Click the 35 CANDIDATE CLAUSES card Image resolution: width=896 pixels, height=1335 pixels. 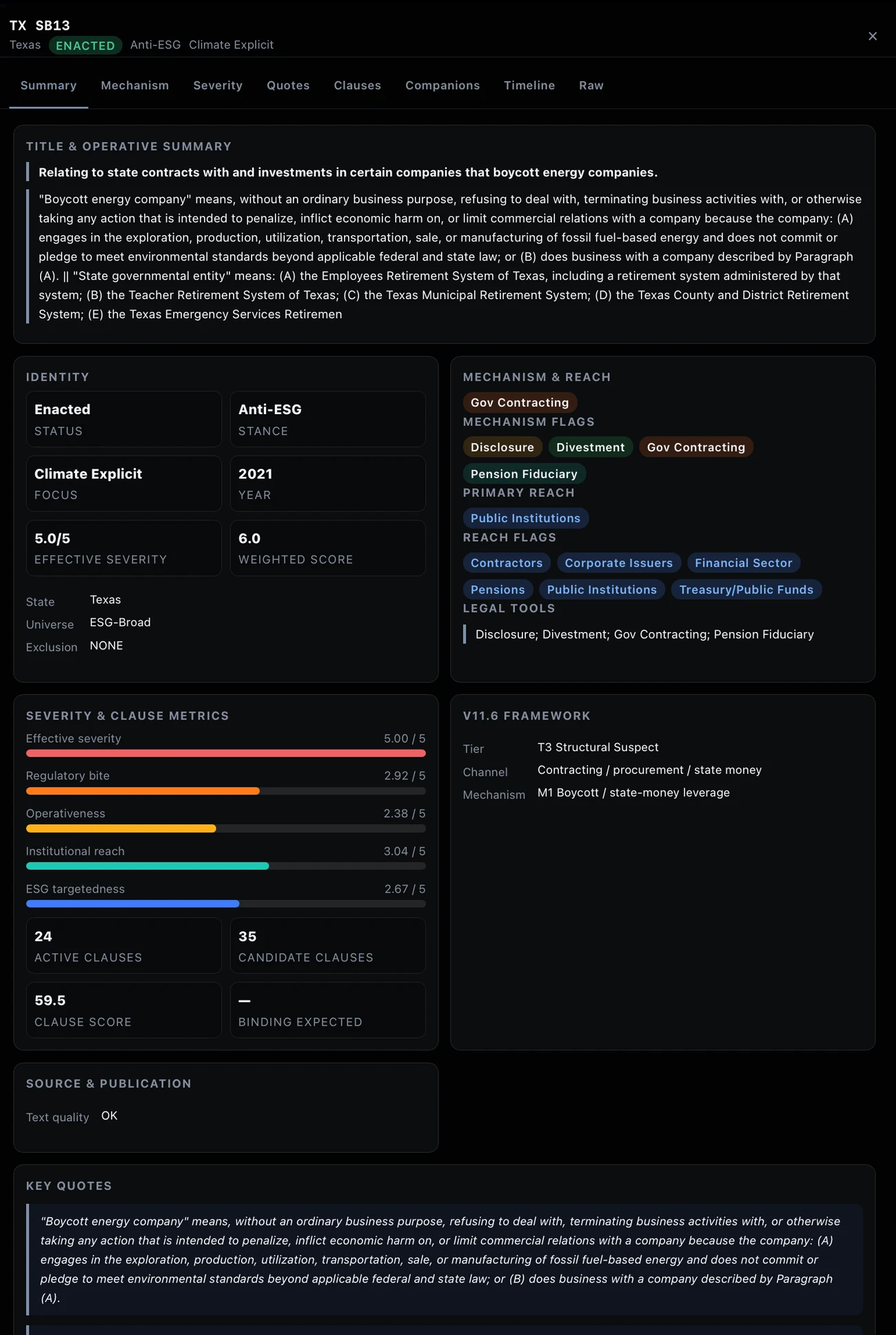point(327,946)
